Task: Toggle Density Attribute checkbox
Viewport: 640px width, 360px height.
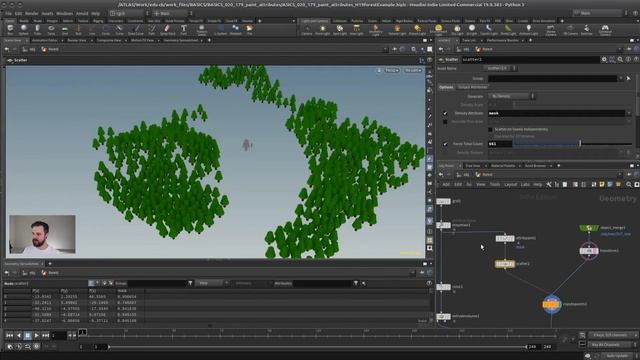Action: pyautogui.click(x=445, y=113)
